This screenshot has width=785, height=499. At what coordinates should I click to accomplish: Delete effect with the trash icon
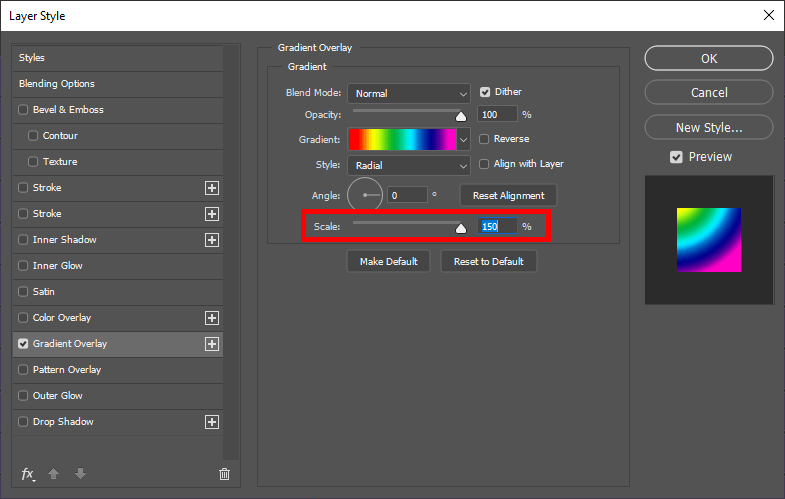click(x=224, y=473)
